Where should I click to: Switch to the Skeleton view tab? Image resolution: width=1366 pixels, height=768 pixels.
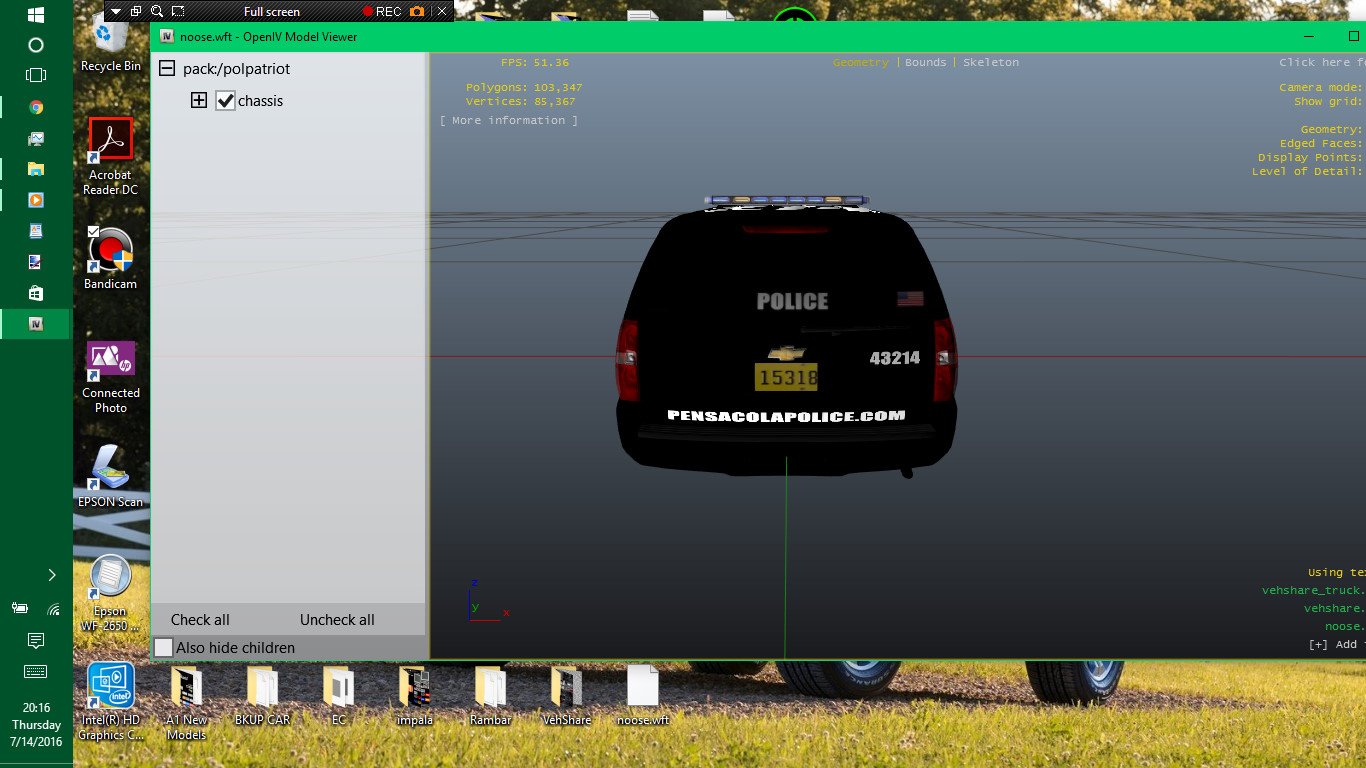[x=991, y=62]
